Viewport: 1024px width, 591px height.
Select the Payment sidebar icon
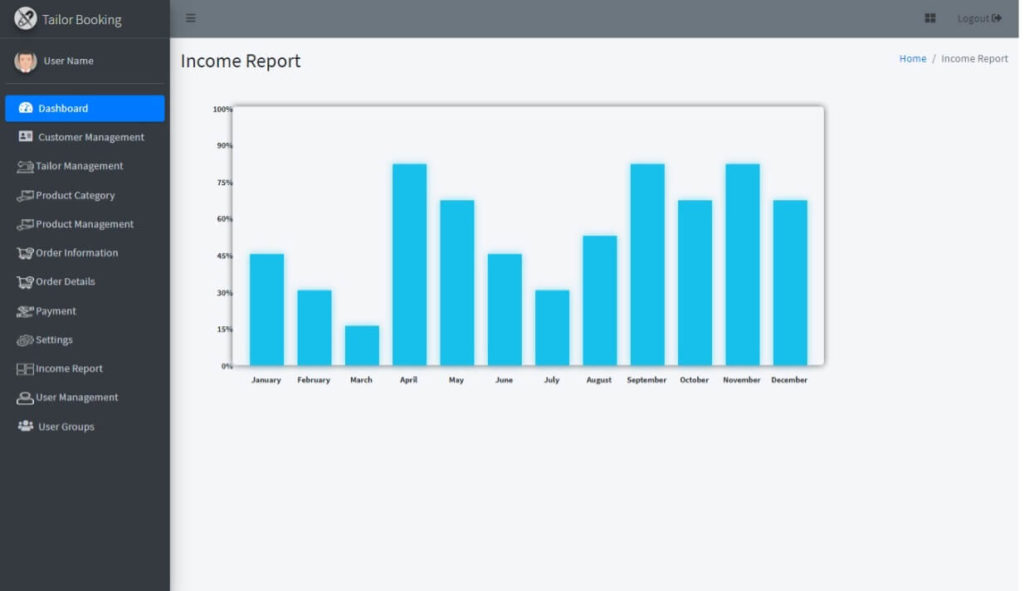25,311
